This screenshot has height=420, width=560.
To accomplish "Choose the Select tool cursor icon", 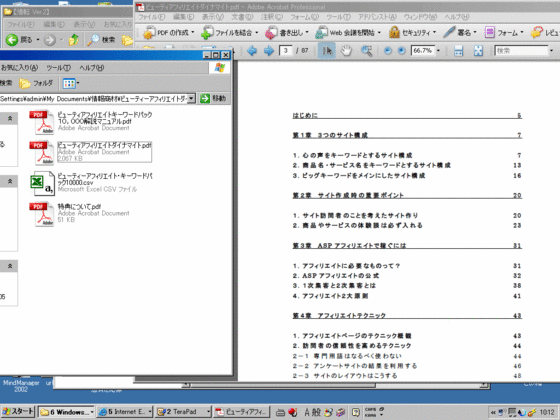I will (x=326, y=51).
